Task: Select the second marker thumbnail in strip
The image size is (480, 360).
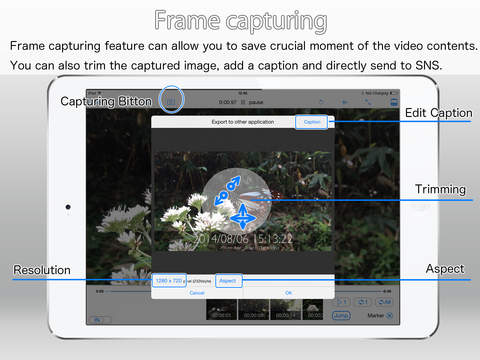Action: (x=253, y=310)
